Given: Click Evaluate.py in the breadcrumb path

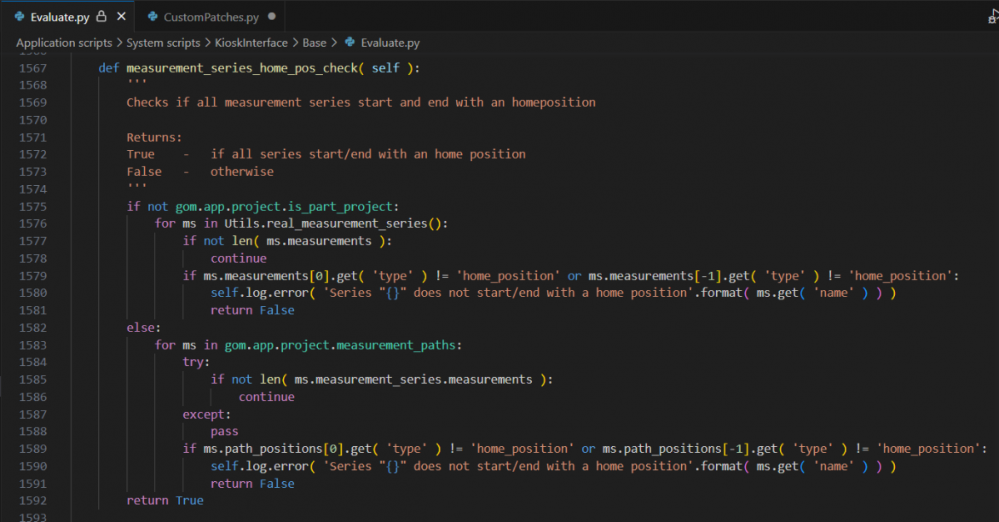Looking at the screenshot, I should (x=390, y=43).
